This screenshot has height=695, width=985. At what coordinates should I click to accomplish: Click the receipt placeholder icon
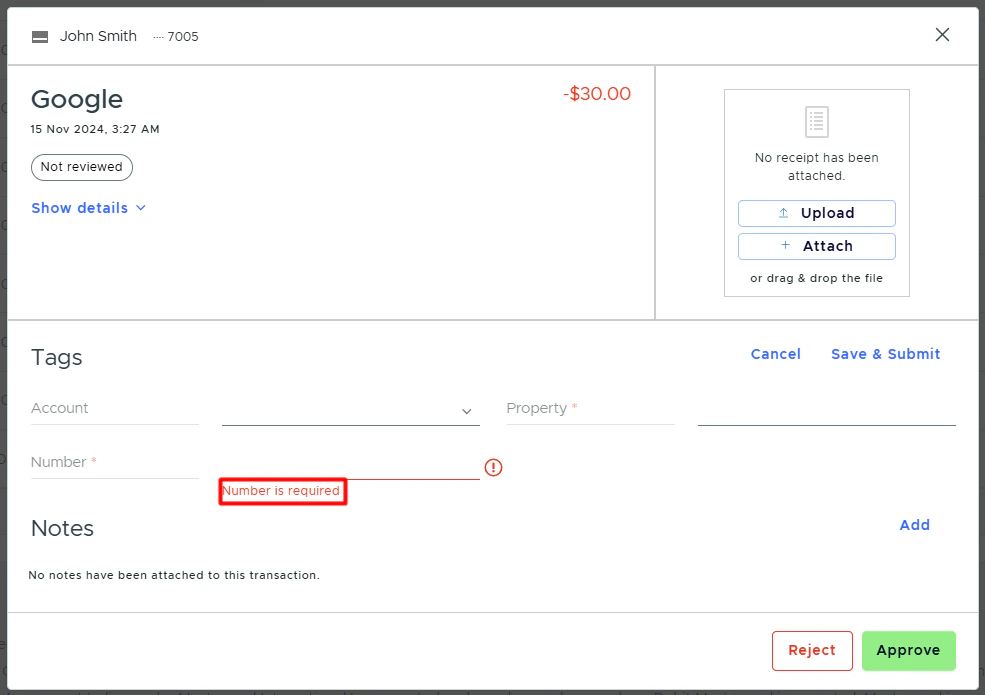tap(816, 121)
